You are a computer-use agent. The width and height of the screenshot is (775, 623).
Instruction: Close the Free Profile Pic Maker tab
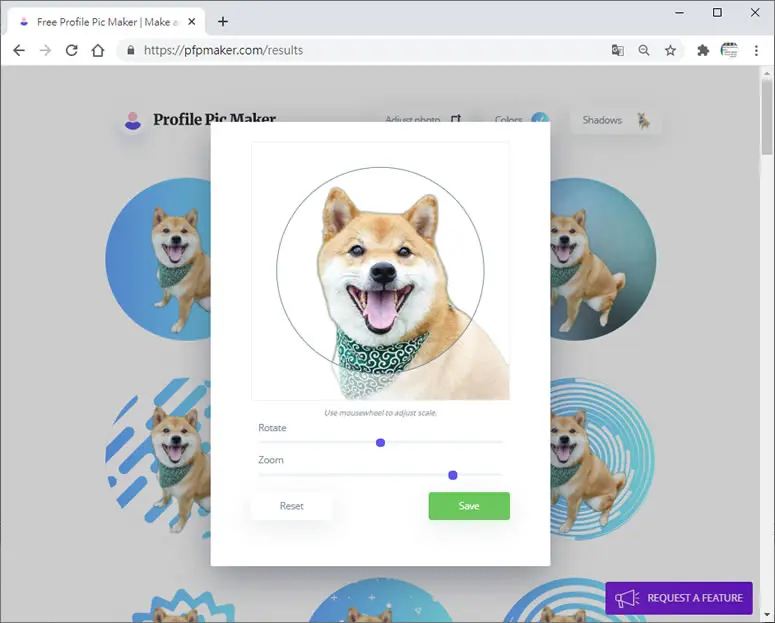[192, 22]
